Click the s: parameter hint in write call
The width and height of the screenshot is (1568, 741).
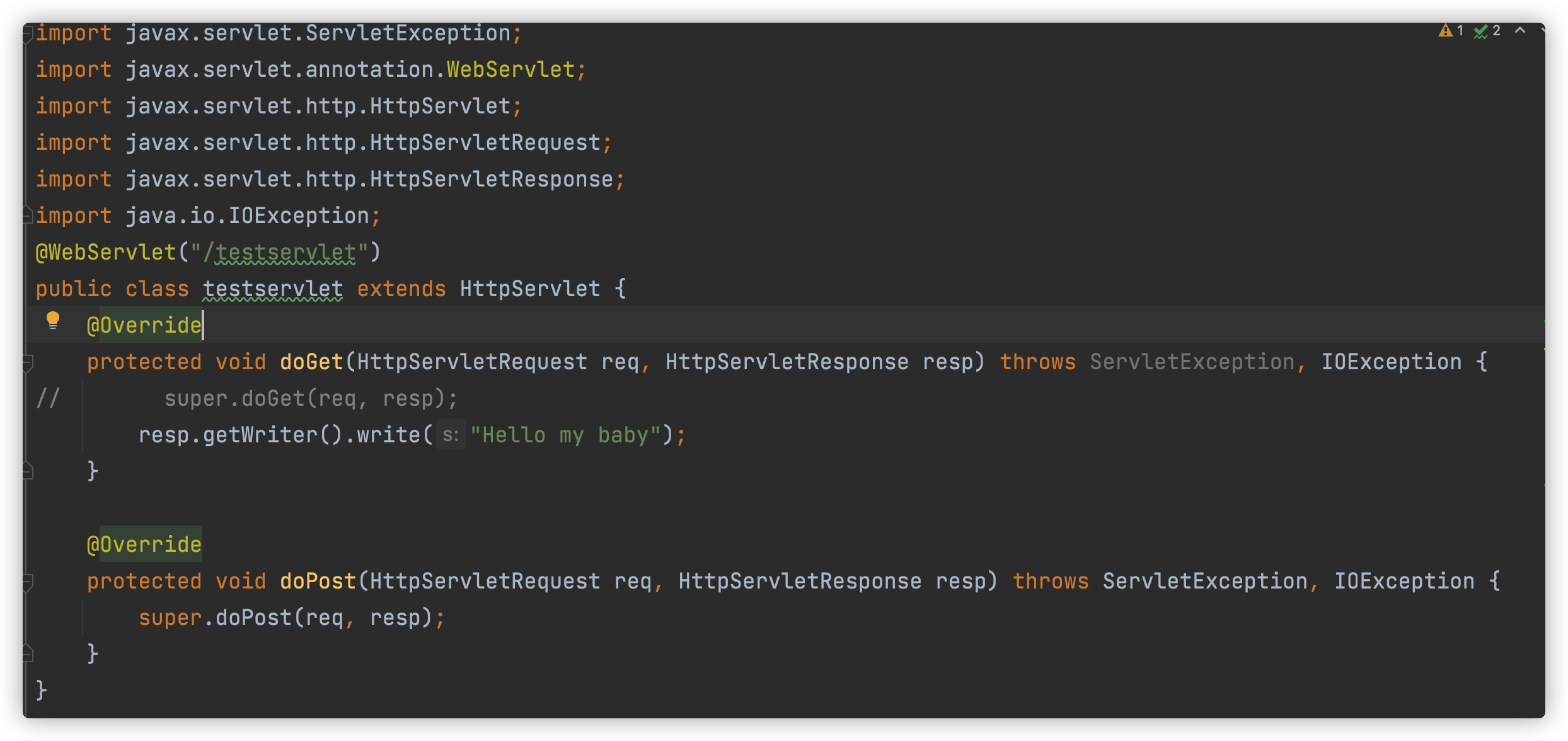click(x=451, y=435)
